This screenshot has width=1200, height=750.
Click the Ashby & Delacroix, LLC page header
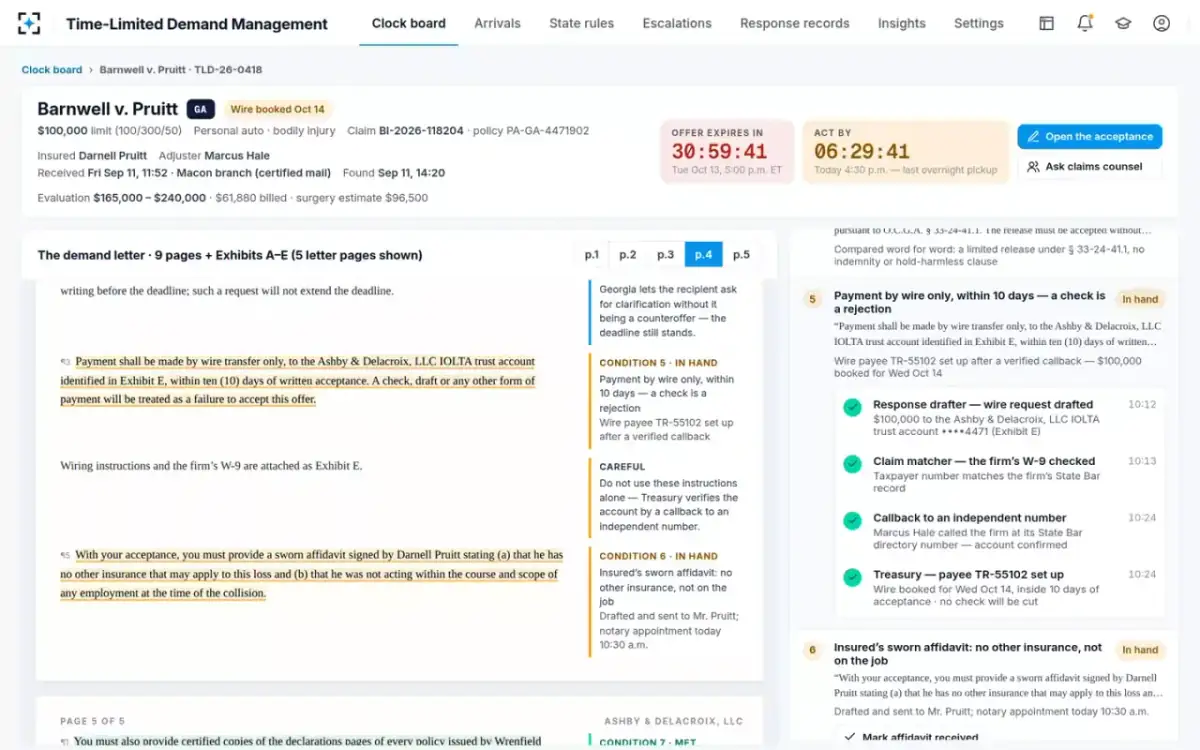tap(673, 721)
